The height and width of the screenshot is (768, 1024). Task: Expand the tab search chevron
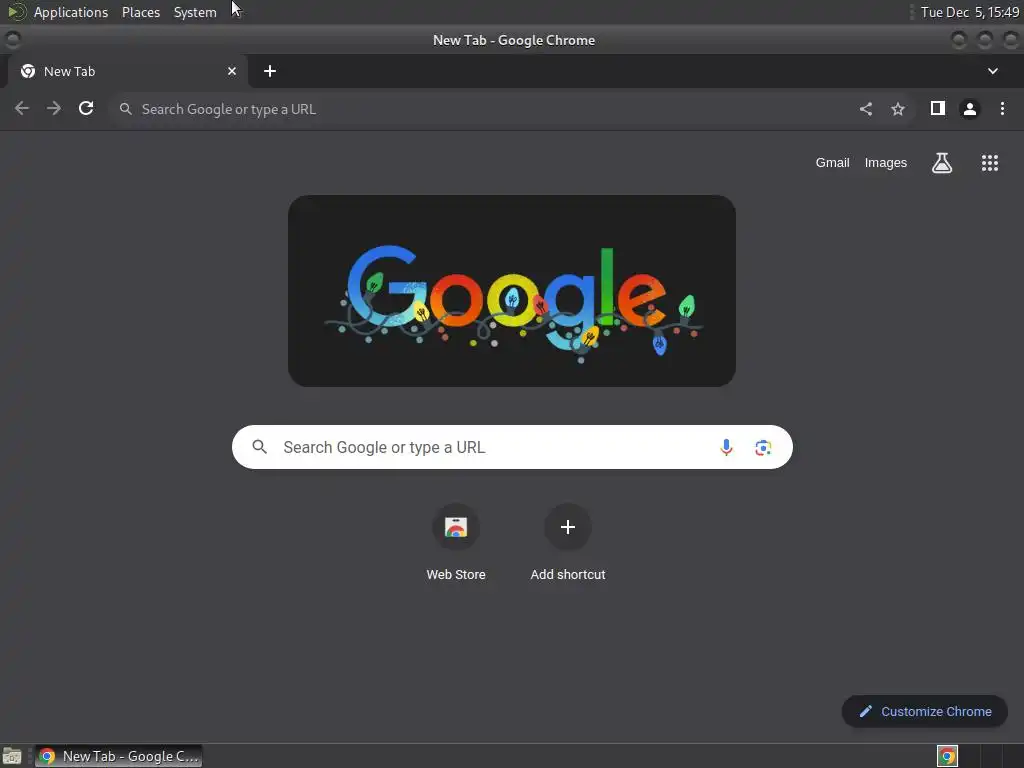coord(993,71)
